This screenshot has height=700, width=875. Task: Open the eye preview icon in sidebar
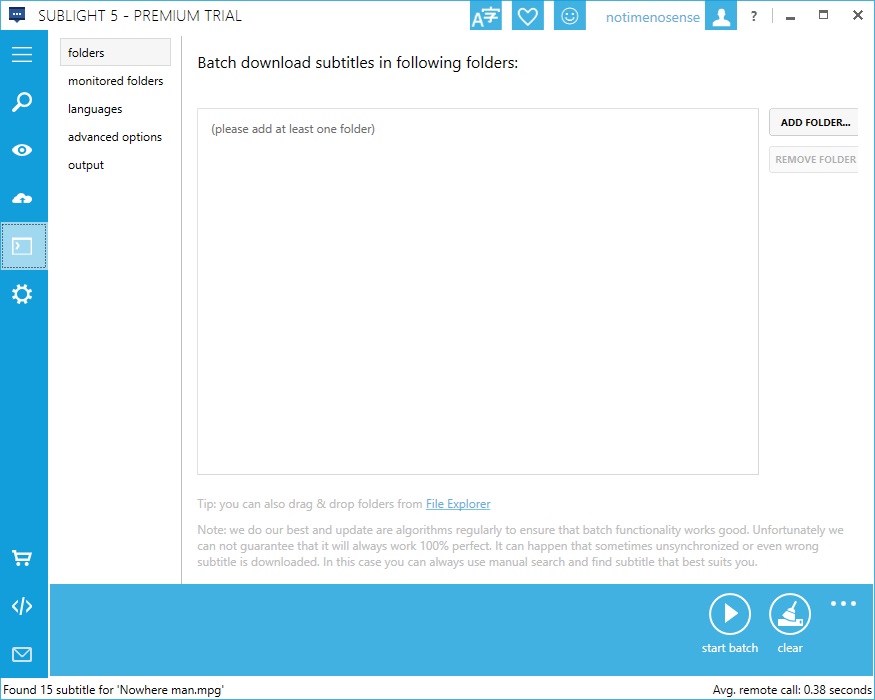[x=22, y=150]
